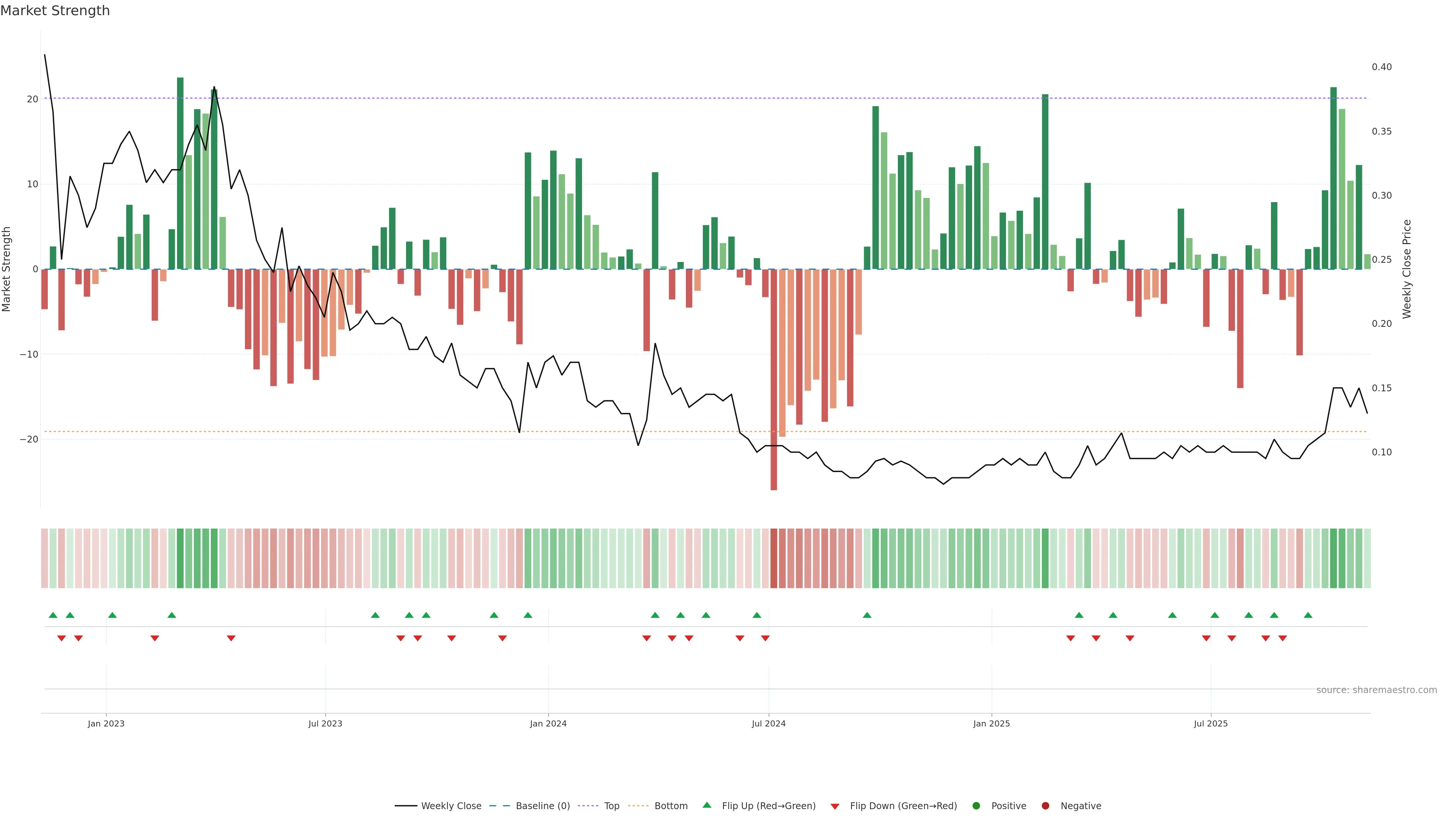
Task: Click the green Positive legend circle
Action: (976, 806)
